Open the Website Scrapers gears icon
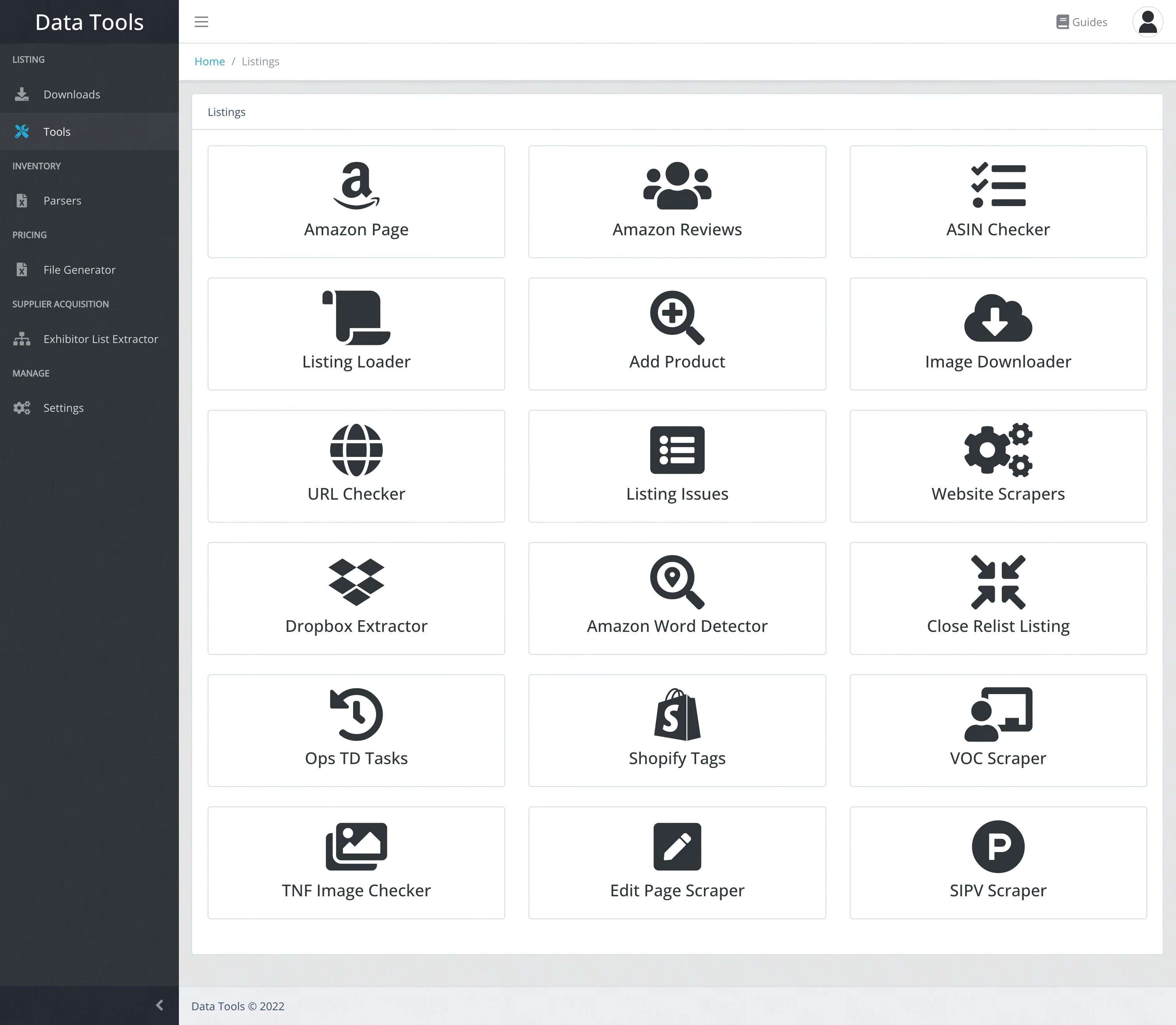 (998, 450)
